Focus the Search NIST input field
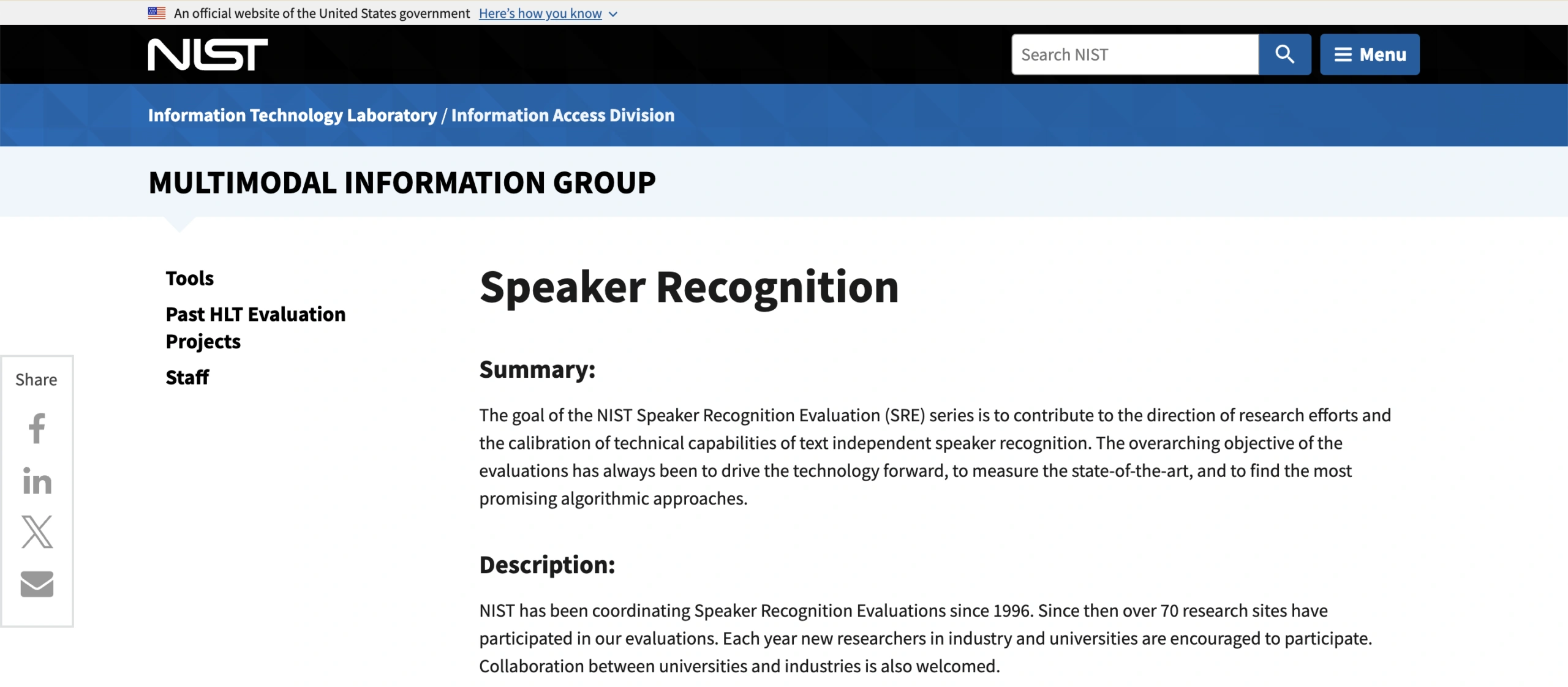This screenshot has width=1568, height=687. pos(1135,54)
